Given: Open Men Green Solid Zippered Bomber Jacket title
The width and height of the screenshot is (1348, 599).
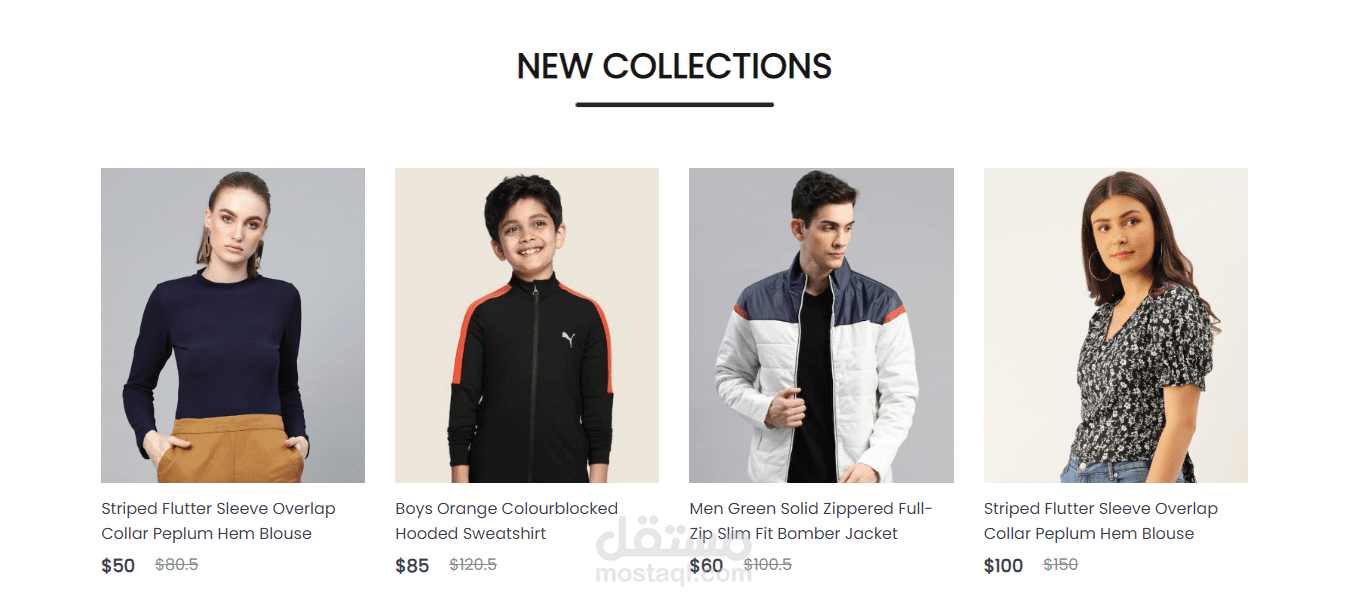Looking at the screenshot, I should coord(811,521).
